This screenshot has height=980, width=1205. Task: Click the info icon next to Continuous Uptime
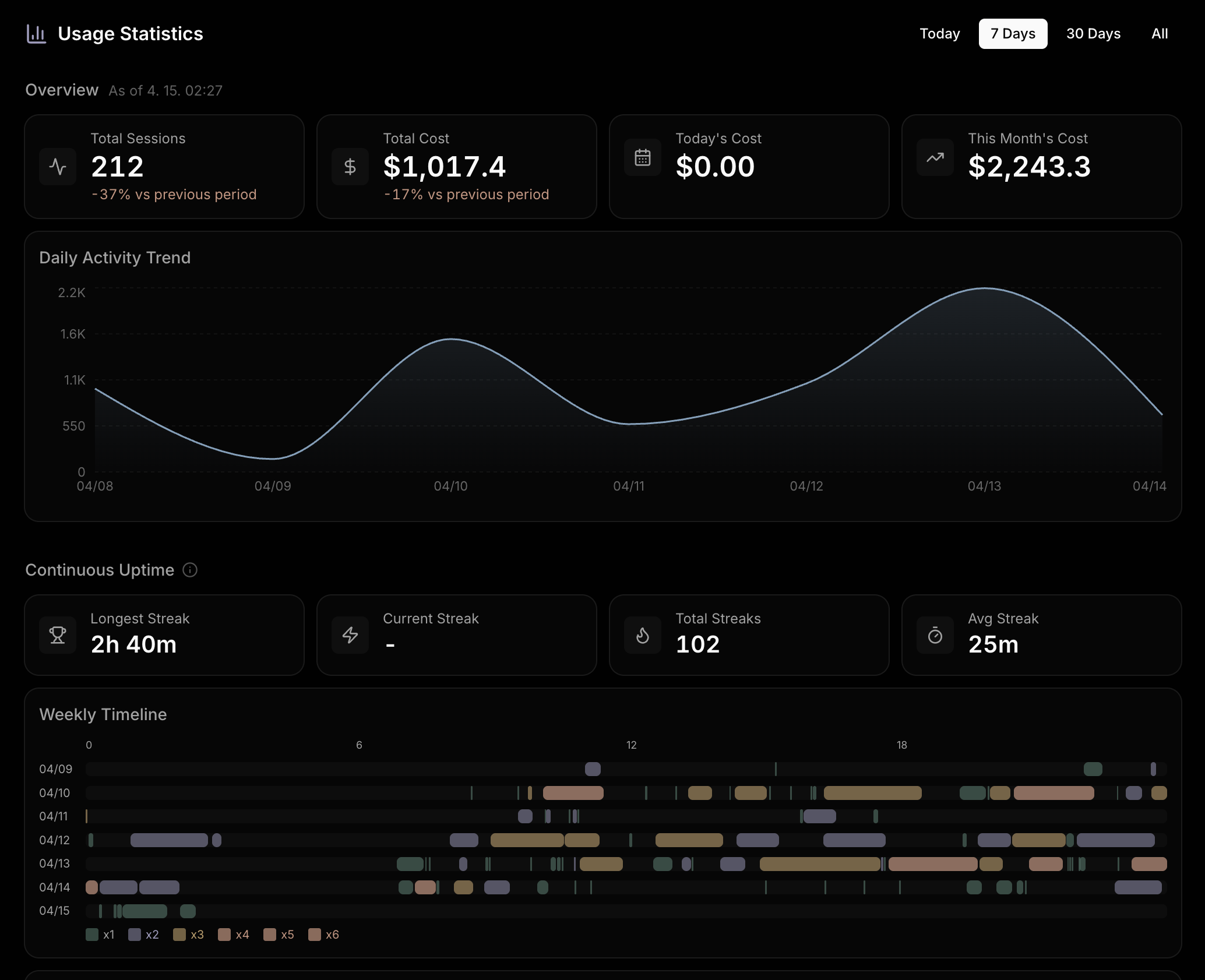pyautogui.click(x=190, y=570)
